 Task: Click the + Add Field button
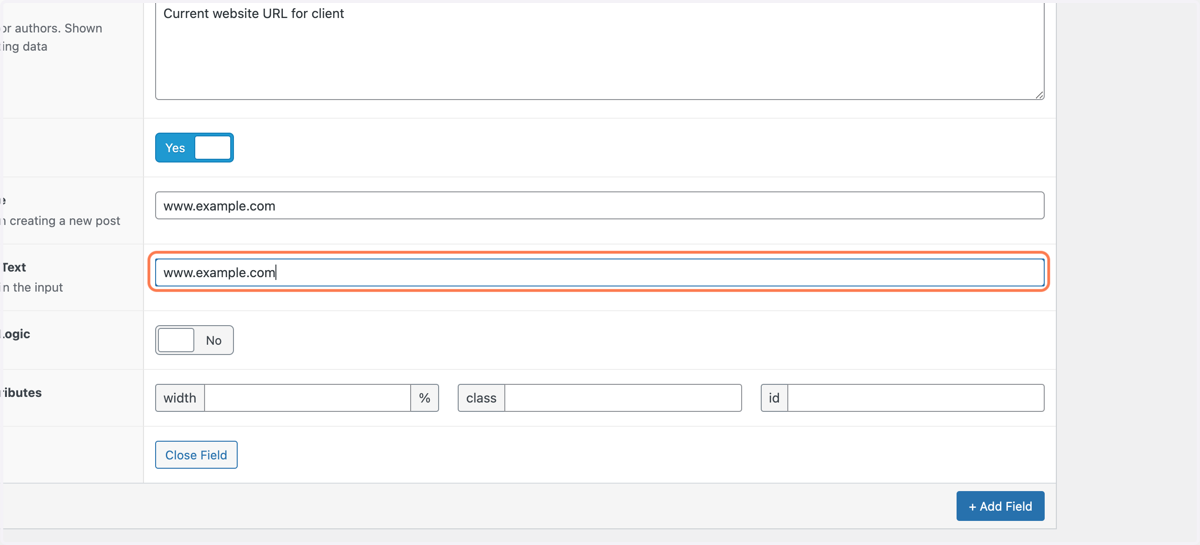tap(1001, 506)
